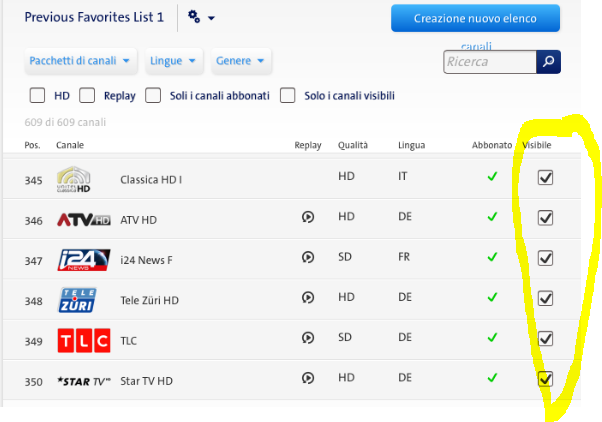The image size is (602, 422).
Task: Expand the Pacchetti di canali dropdown
Action: [x=82, y=61]
